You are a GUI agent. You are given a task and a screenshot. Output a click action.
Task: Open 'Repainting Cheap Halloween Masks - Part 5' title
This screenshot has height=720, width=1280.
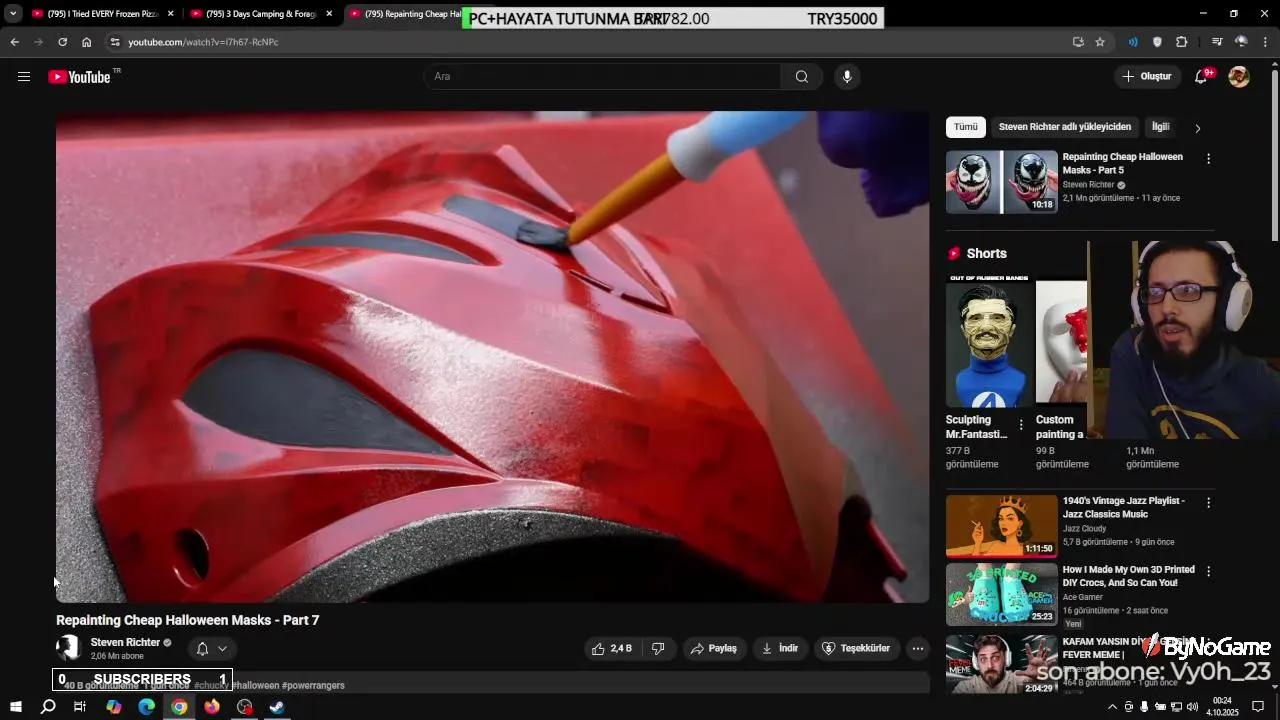1122,164
